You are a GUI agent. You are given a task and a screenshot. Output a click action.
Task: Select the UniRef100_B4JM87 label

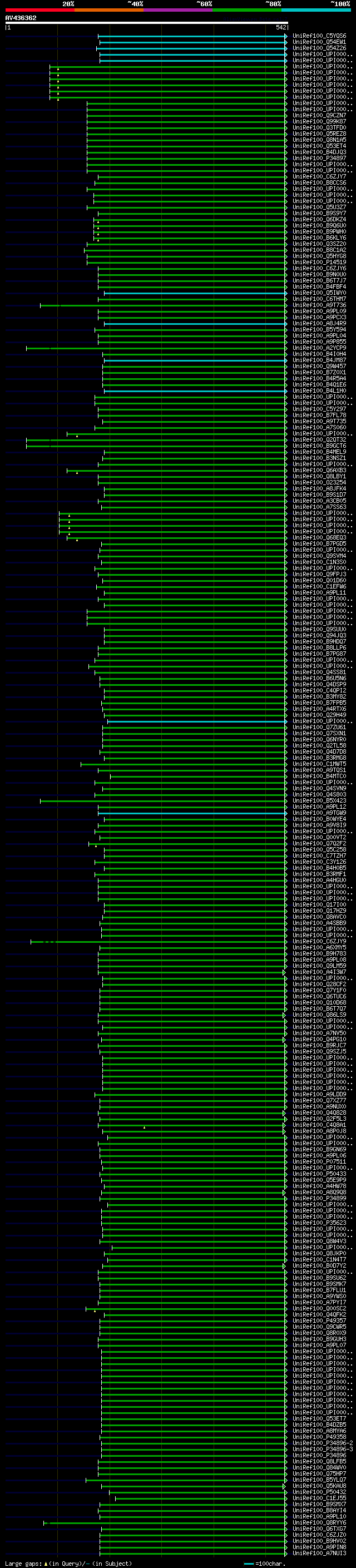click(x=319, y=360)
